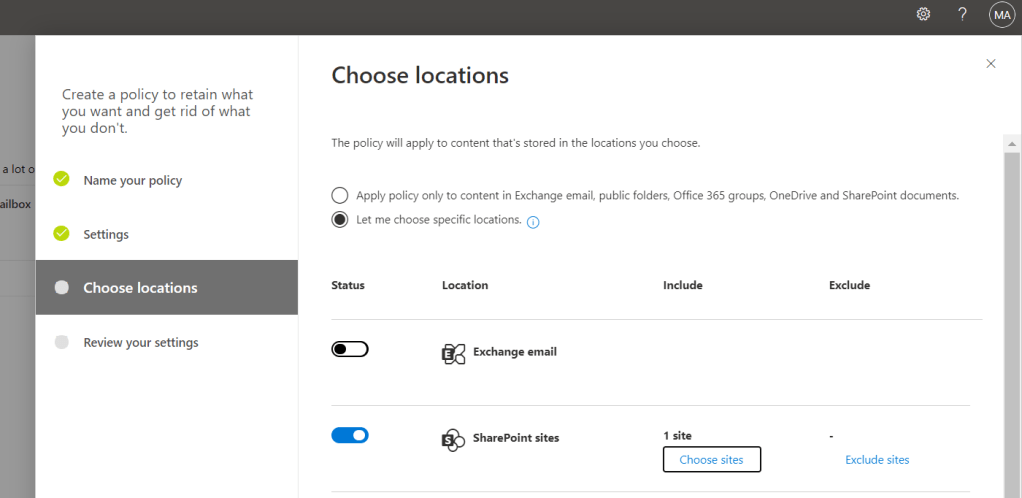
Task: Click the green checkmark for Name your policy
Action: (62, 180)
